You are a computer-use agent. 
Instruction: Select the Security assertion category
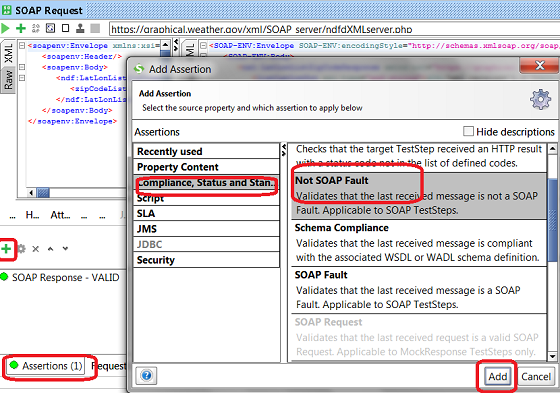206,260
